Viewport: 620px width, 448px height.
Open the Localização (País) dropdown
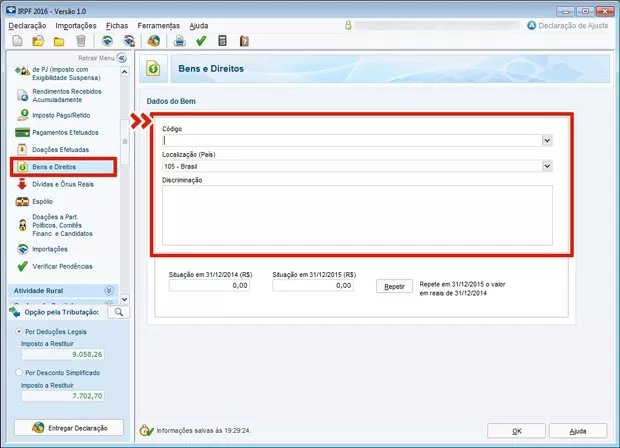point(547,166)
